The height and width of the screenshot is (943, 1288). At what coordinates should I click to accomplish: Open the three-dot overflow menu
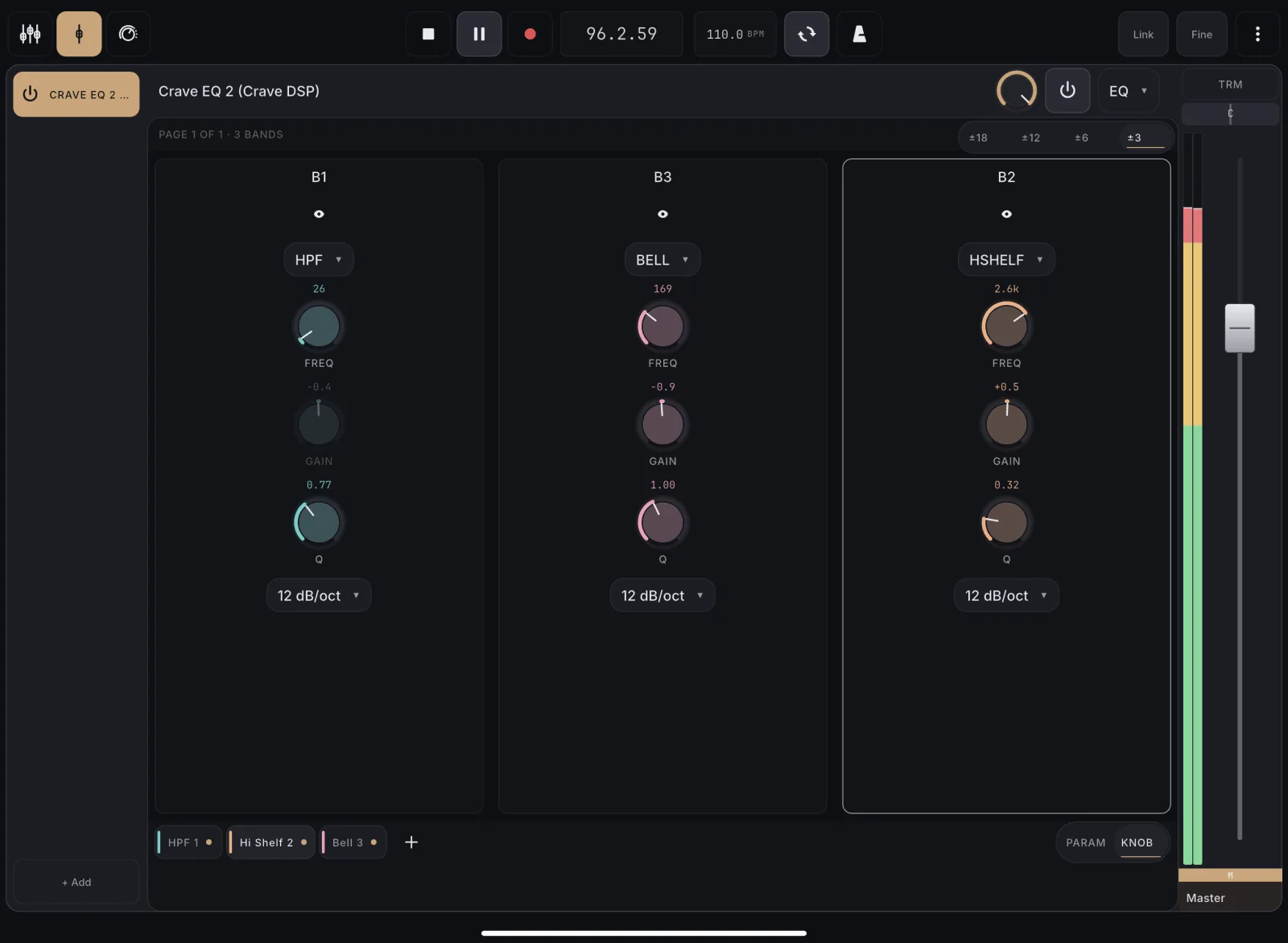(x=1257, y=34)
